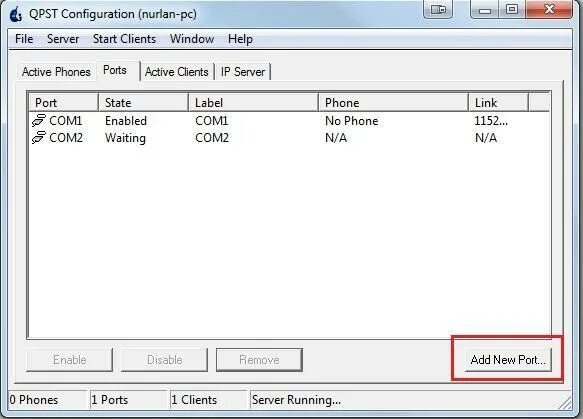Viewport: 583px width, 419px height.
Task: Click the QPST app icon in title bar
Action: [x=16, y=14]
